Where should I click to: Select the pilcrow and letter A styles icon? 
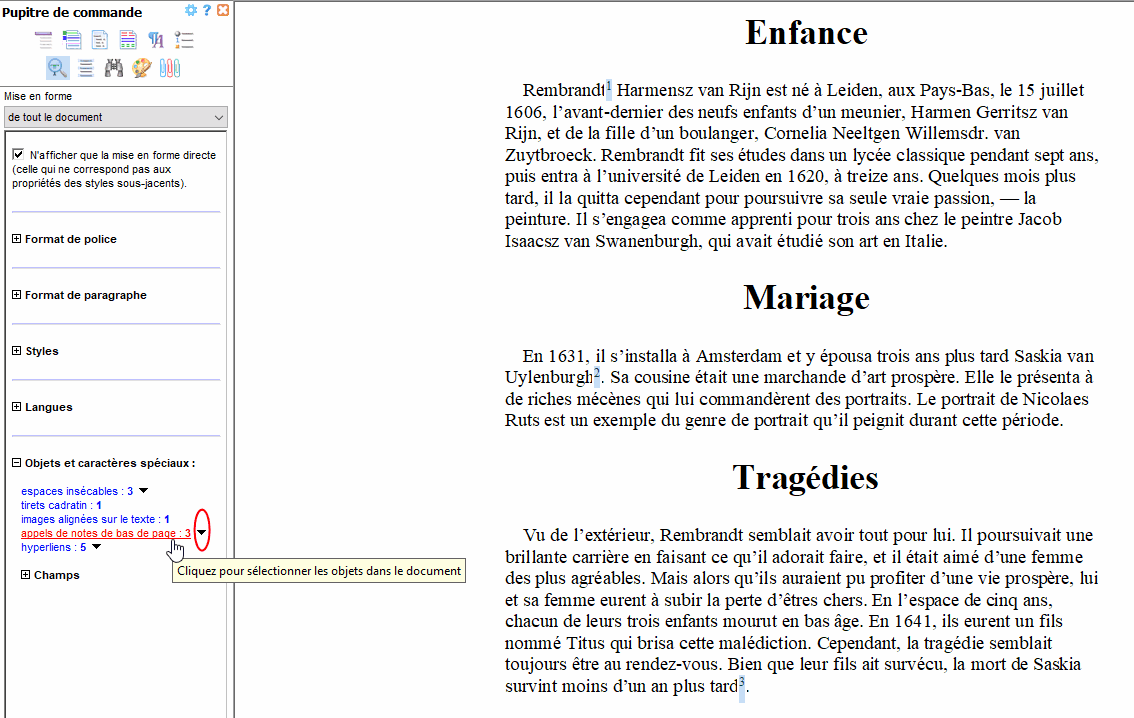[x=156, y=40]
